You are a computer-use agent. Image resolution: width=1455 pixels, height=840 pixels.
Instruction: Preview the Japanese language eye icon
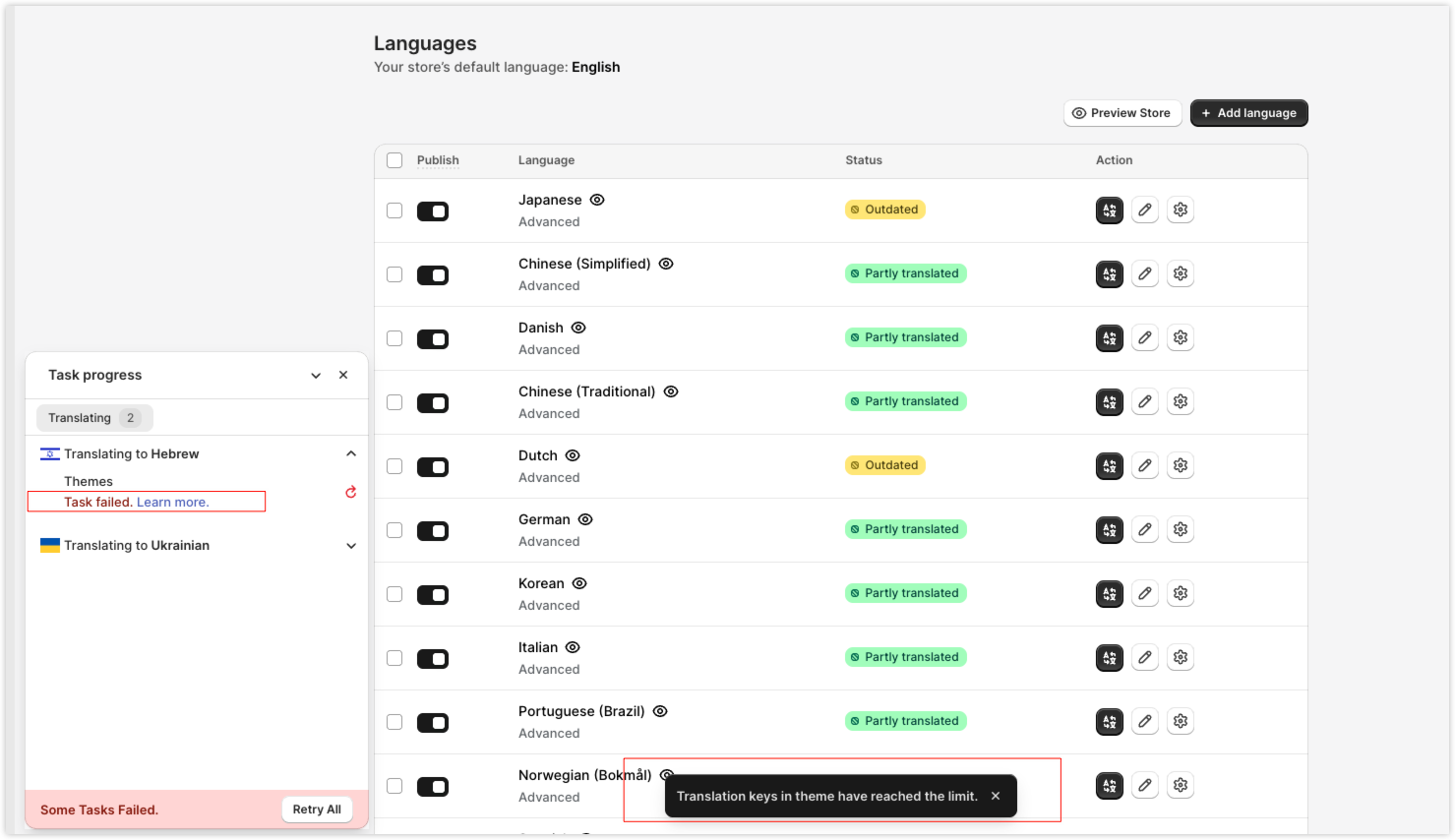[x=597, y=200]
